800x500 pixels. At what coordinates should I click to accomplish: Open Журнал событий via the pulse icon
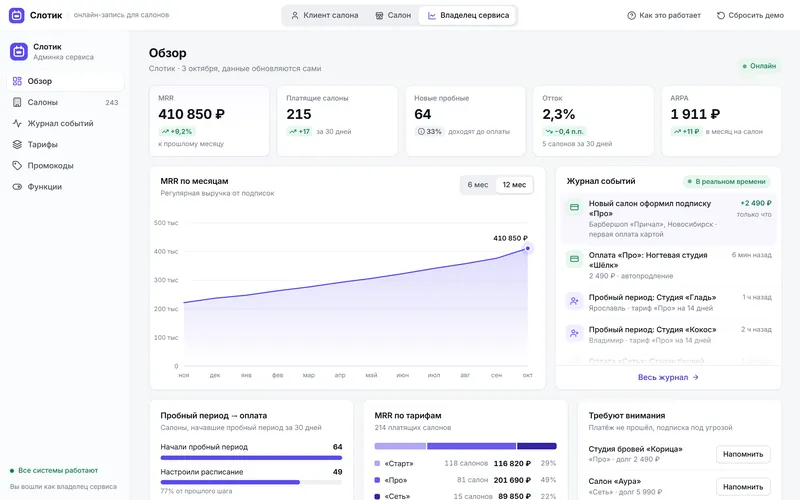(x=17, y=123)
